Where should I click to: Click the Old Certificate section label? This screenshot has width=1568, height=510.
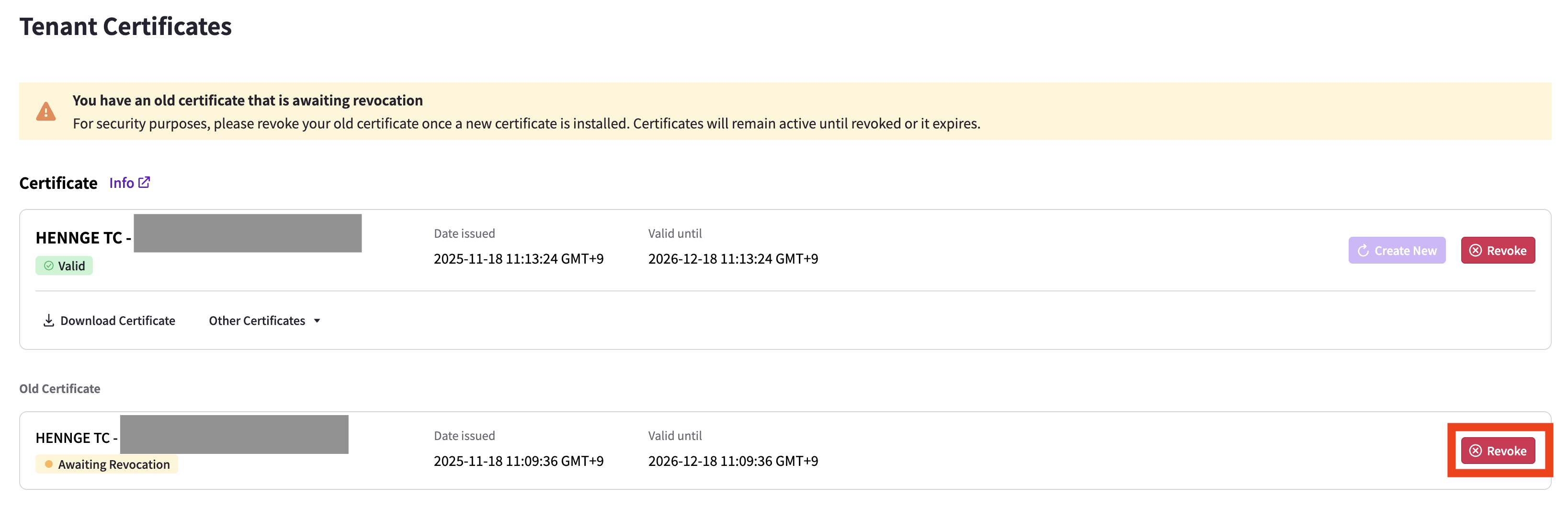(60, 389)
